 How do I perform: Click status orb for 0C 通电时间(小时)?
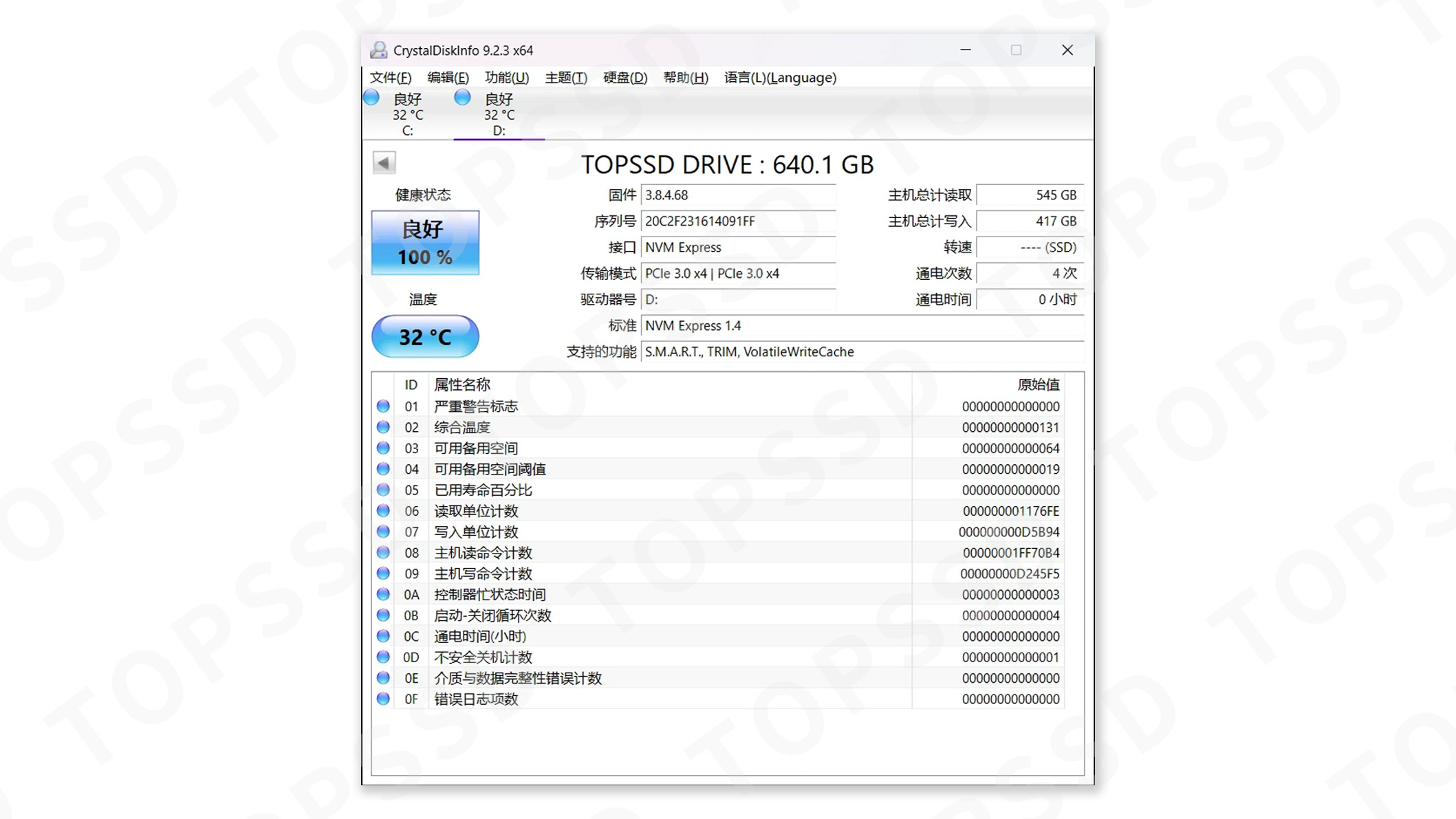[x=383, y=636]
